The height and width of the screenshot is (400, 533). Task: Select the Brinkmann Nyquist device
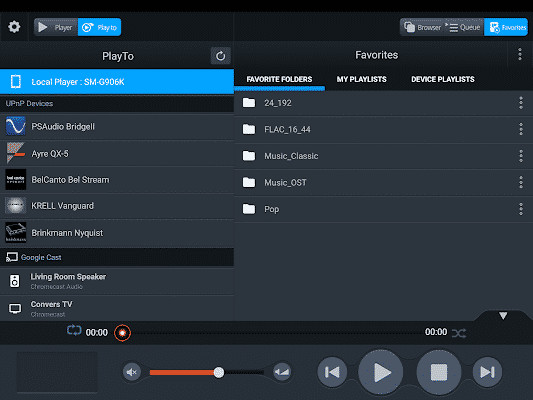click(117, 233)
